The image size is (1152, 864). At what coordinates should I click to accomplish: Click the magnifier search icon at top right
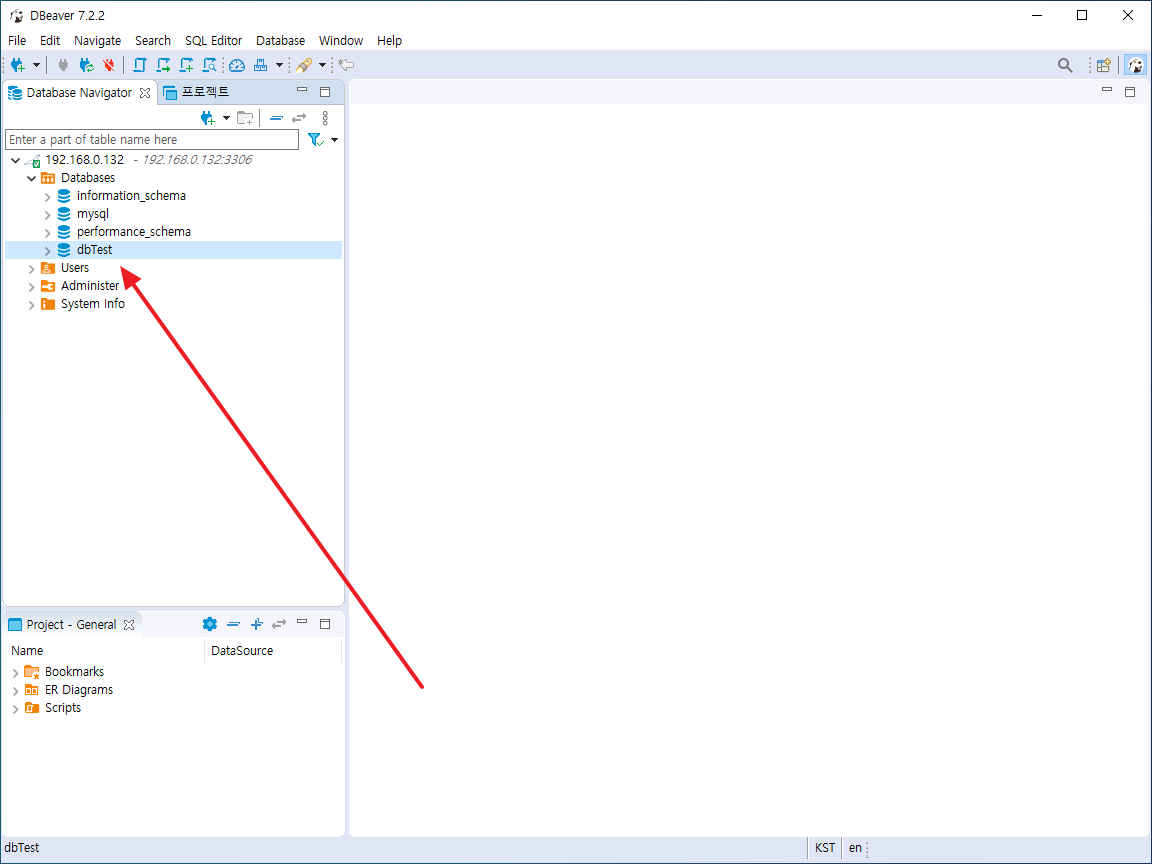[x=1065, y=65]
